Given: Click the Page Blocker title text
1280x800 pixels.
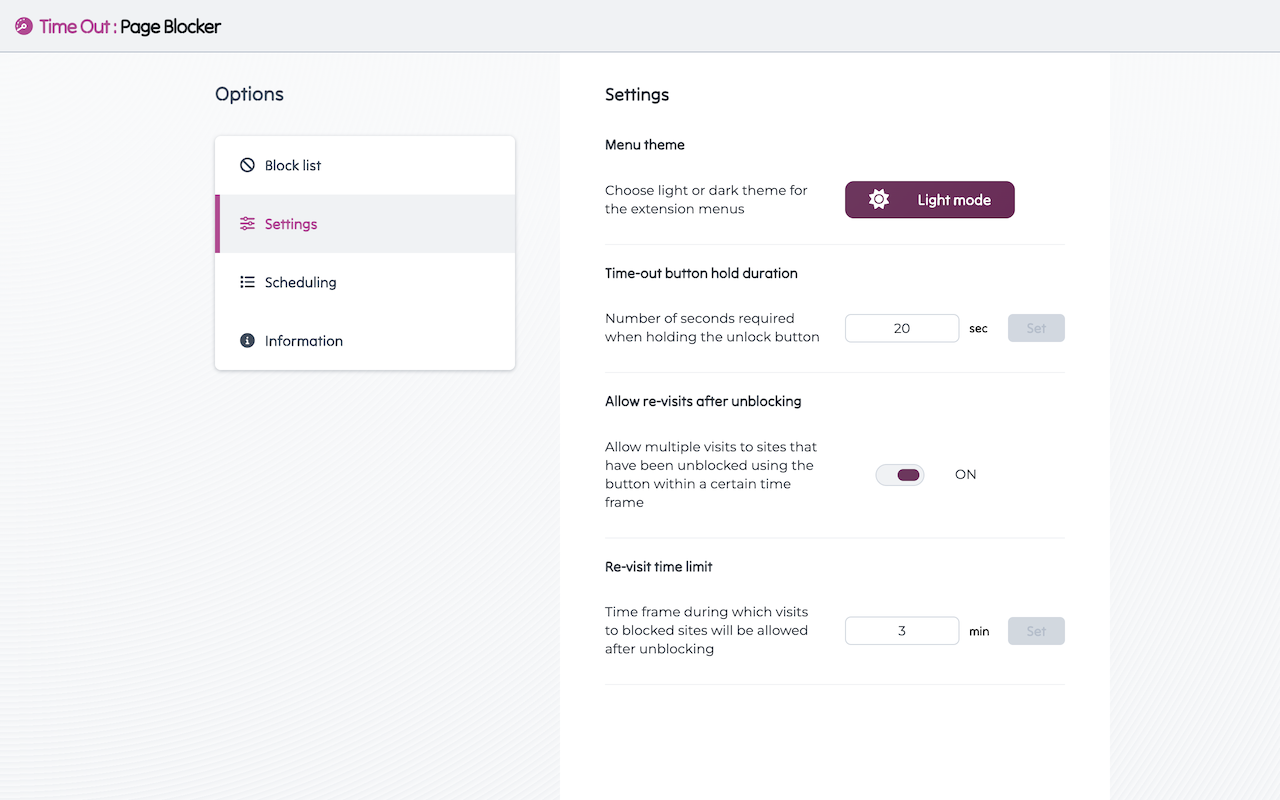Looking at the screenshot, I should (170, 27).
